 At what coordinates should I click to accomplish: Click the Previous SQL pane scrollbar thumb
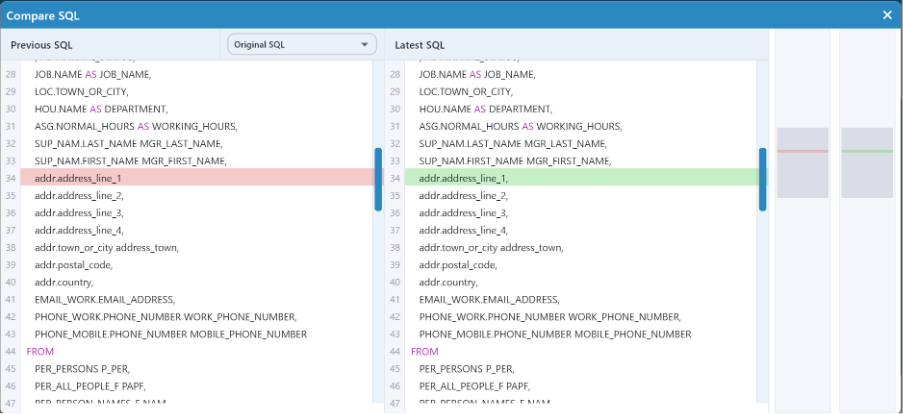tap(378, 179)
